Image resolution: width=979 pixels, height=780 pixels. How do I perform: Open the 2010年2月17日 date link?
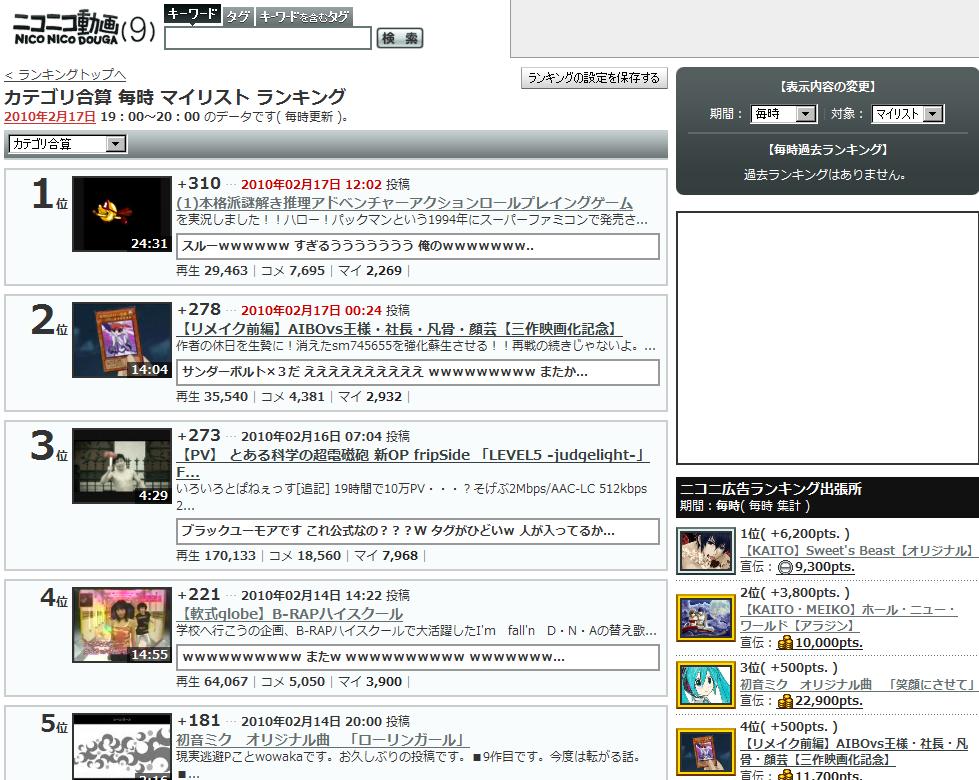50,117
